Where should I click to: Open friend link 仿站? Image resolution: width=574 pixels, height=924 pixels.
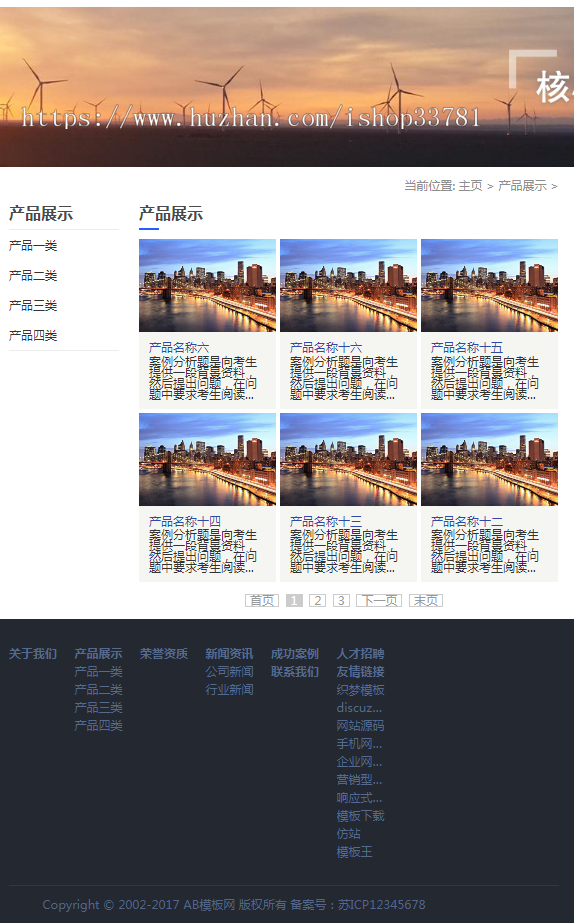coord(348,834)
